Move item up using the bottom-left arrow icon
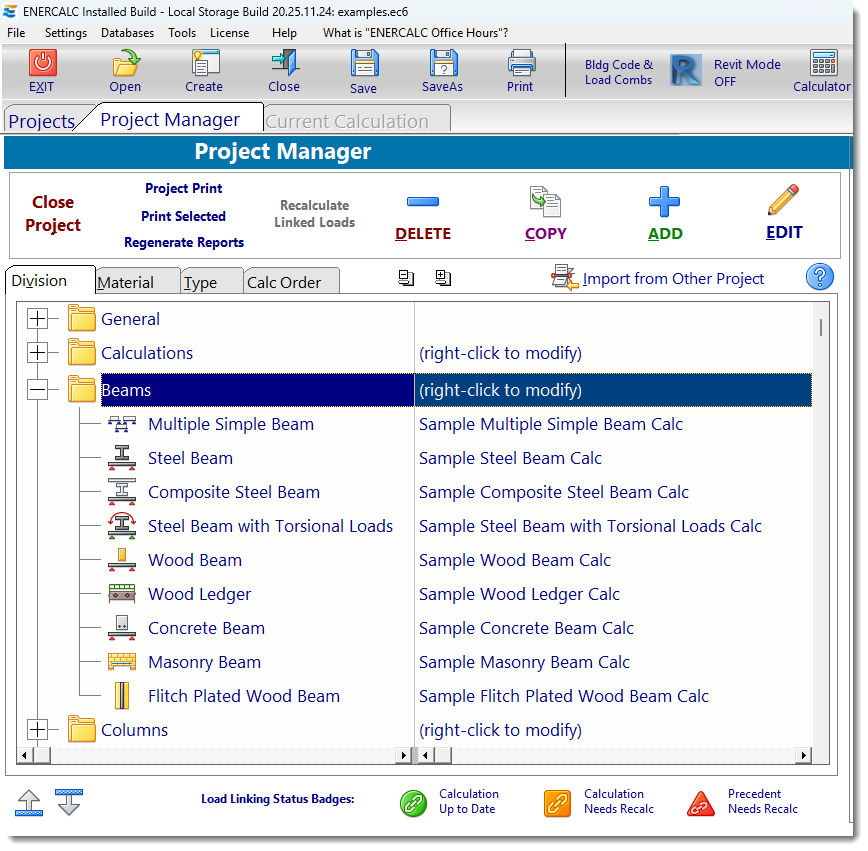 click(x=28, y=803)
